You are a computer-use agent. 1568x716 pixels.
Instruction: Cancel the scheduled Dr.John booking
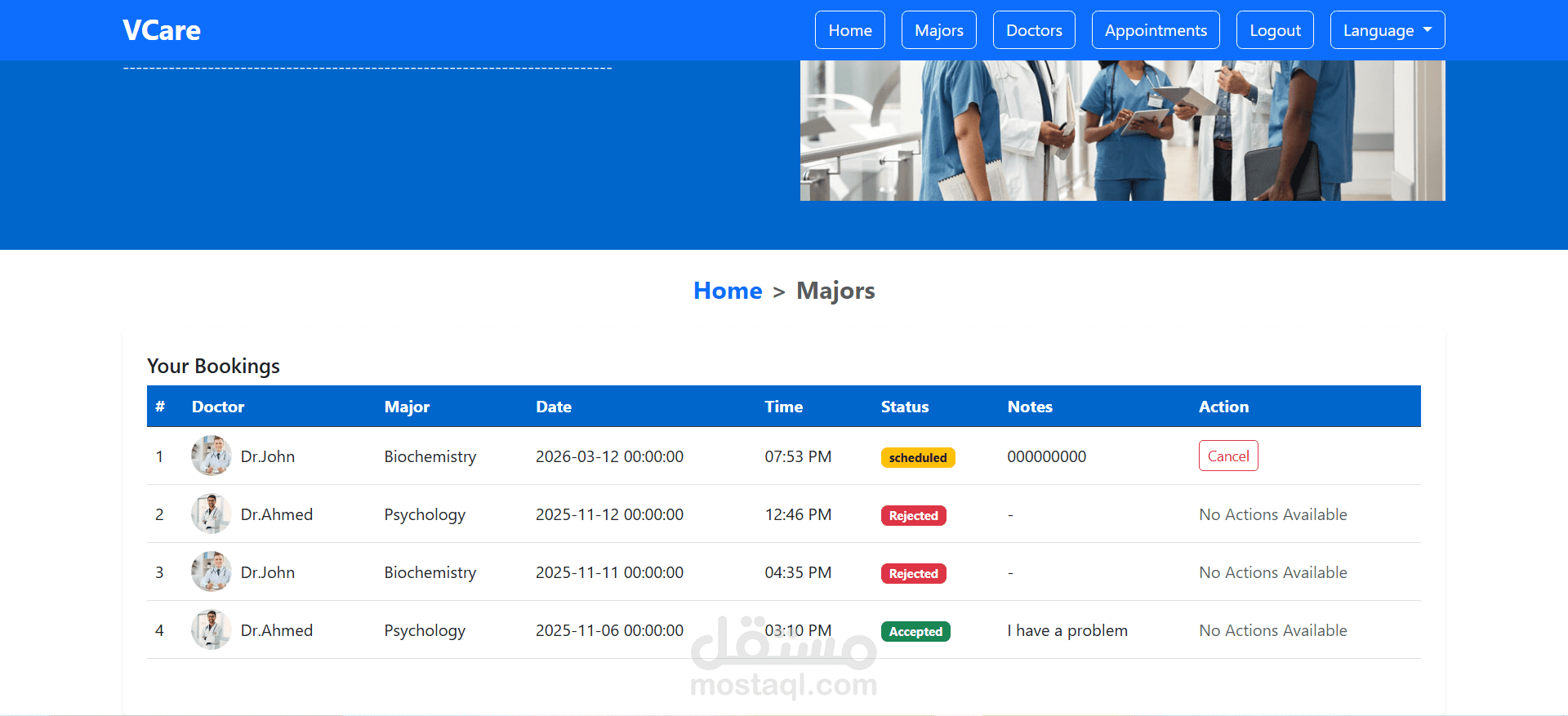[x=1228, y=456]
